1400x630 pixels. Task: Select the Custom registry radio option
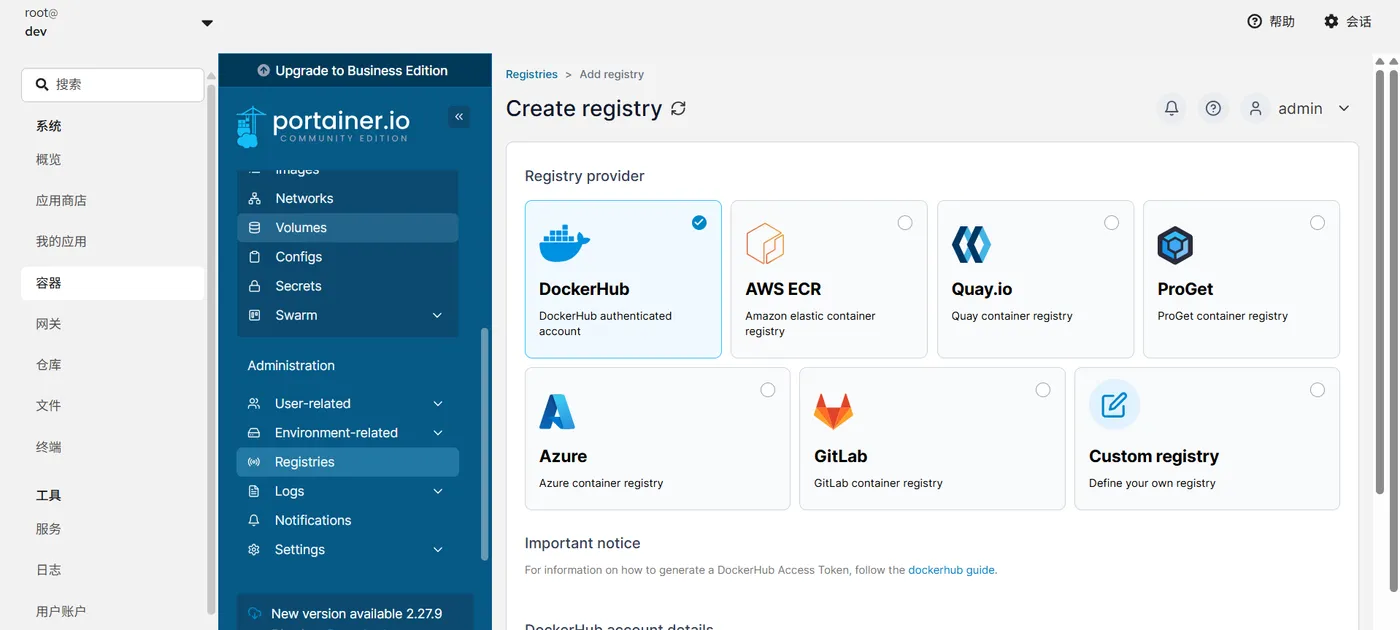click(x=1317, y=390)
